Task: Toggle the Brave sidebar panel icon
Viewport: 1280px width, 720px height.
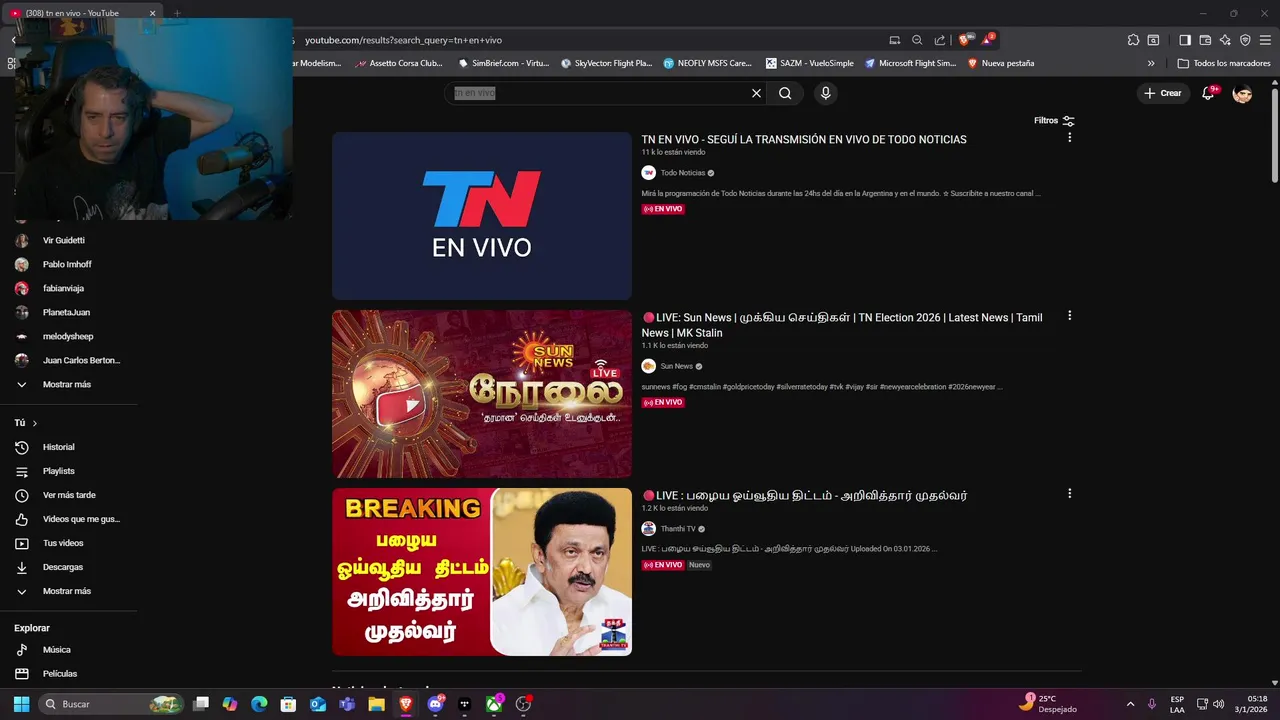Action: (1185, 40)
